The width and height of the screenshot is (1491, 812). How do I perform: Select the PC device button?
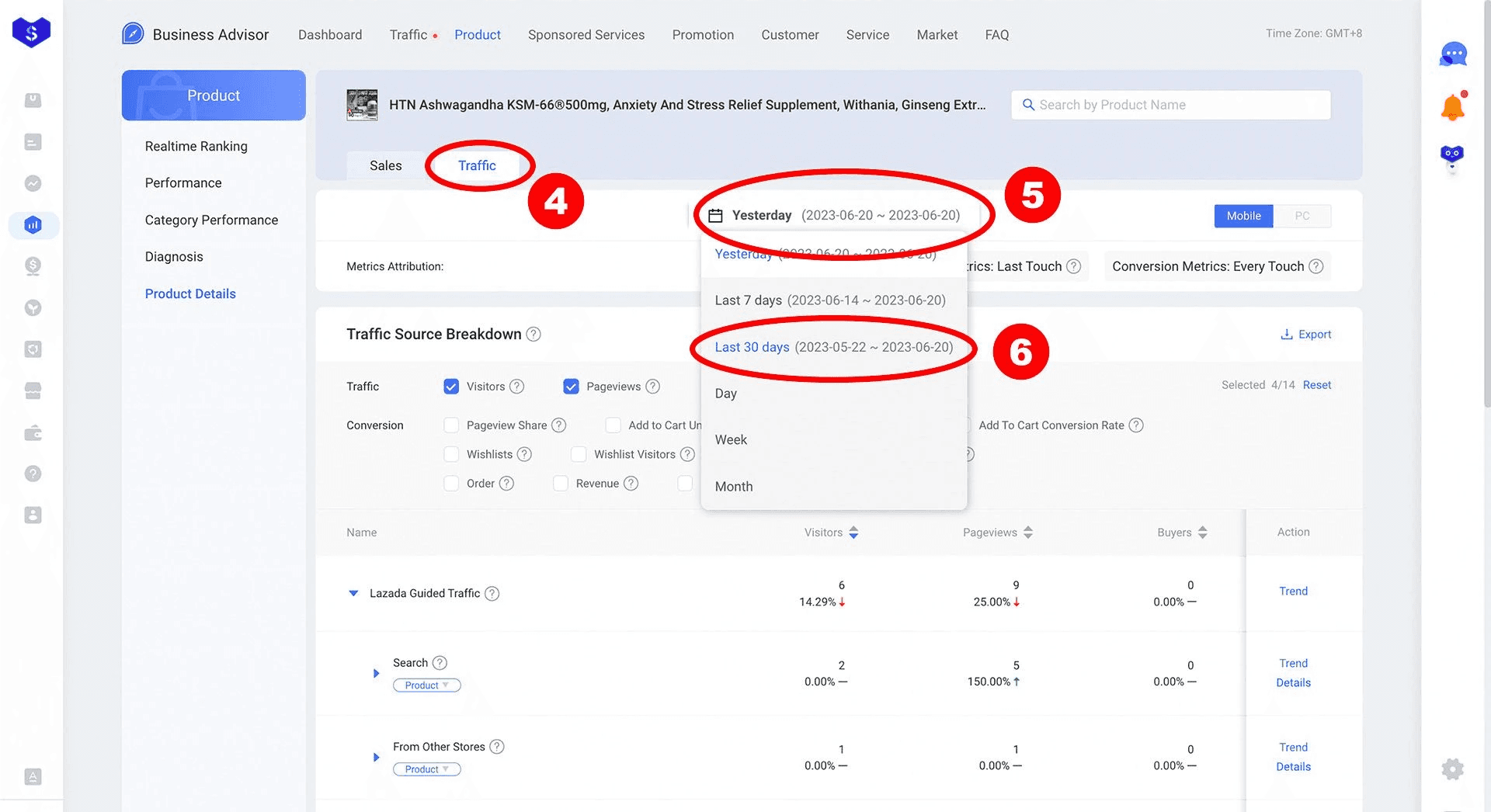coord(1302,216)
